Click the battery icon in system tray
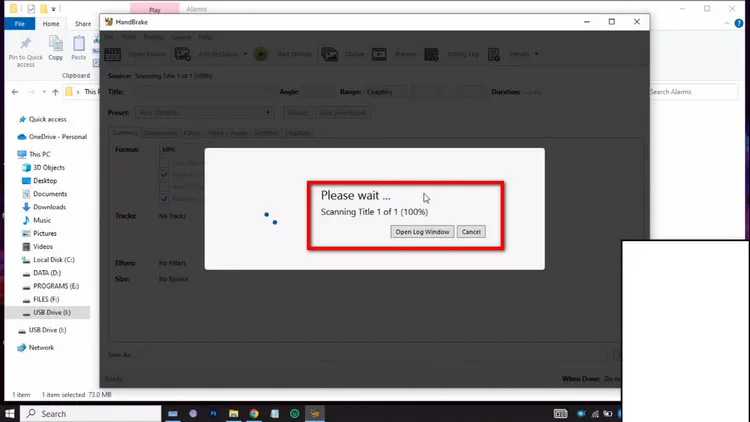 pos(607,413)
